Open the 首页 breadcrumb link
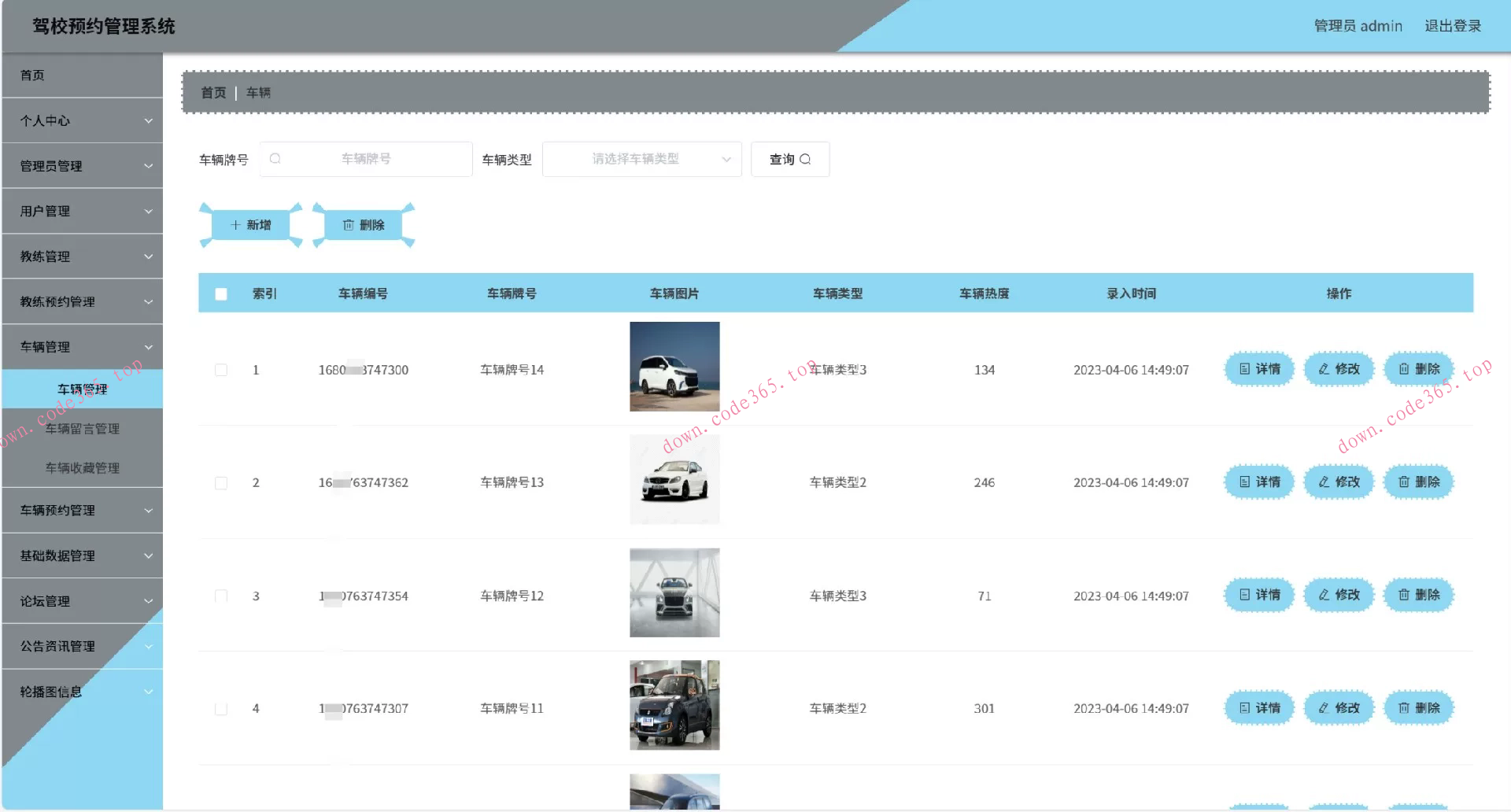Image resolution: width=1511 pixels, height=812 pixels. pos(213,92)
